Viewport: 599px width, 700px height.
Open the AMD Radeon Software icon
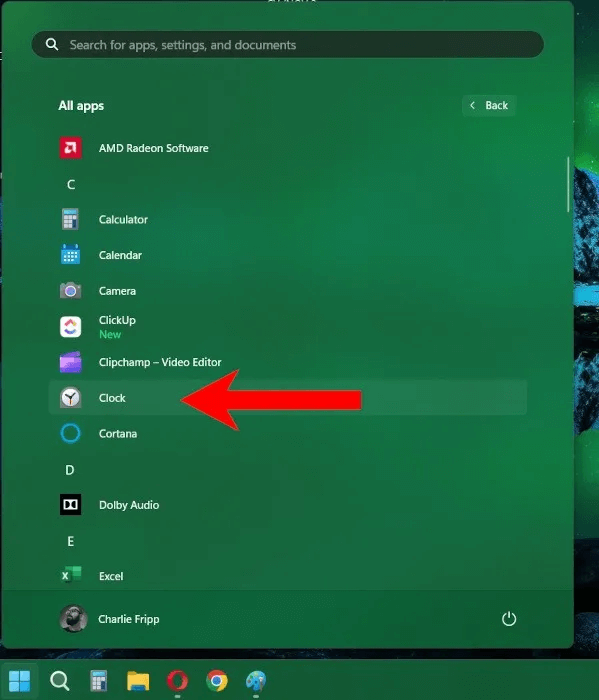71,148
